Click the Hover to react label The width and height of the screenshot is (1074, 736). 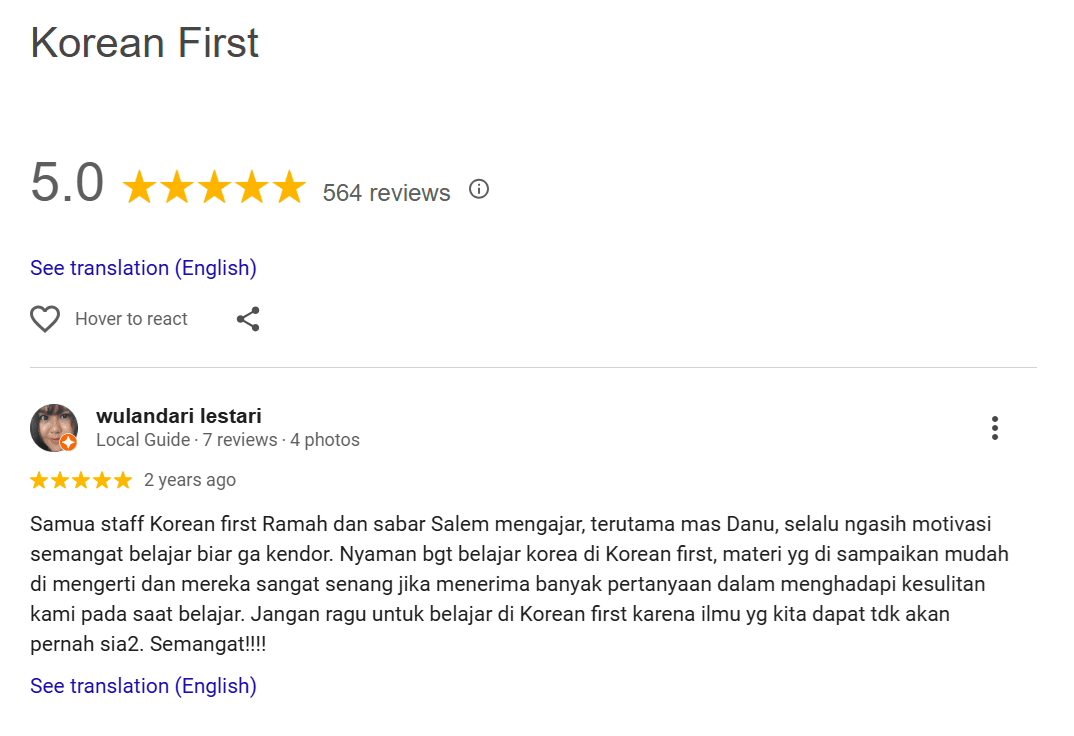(131, 319)
